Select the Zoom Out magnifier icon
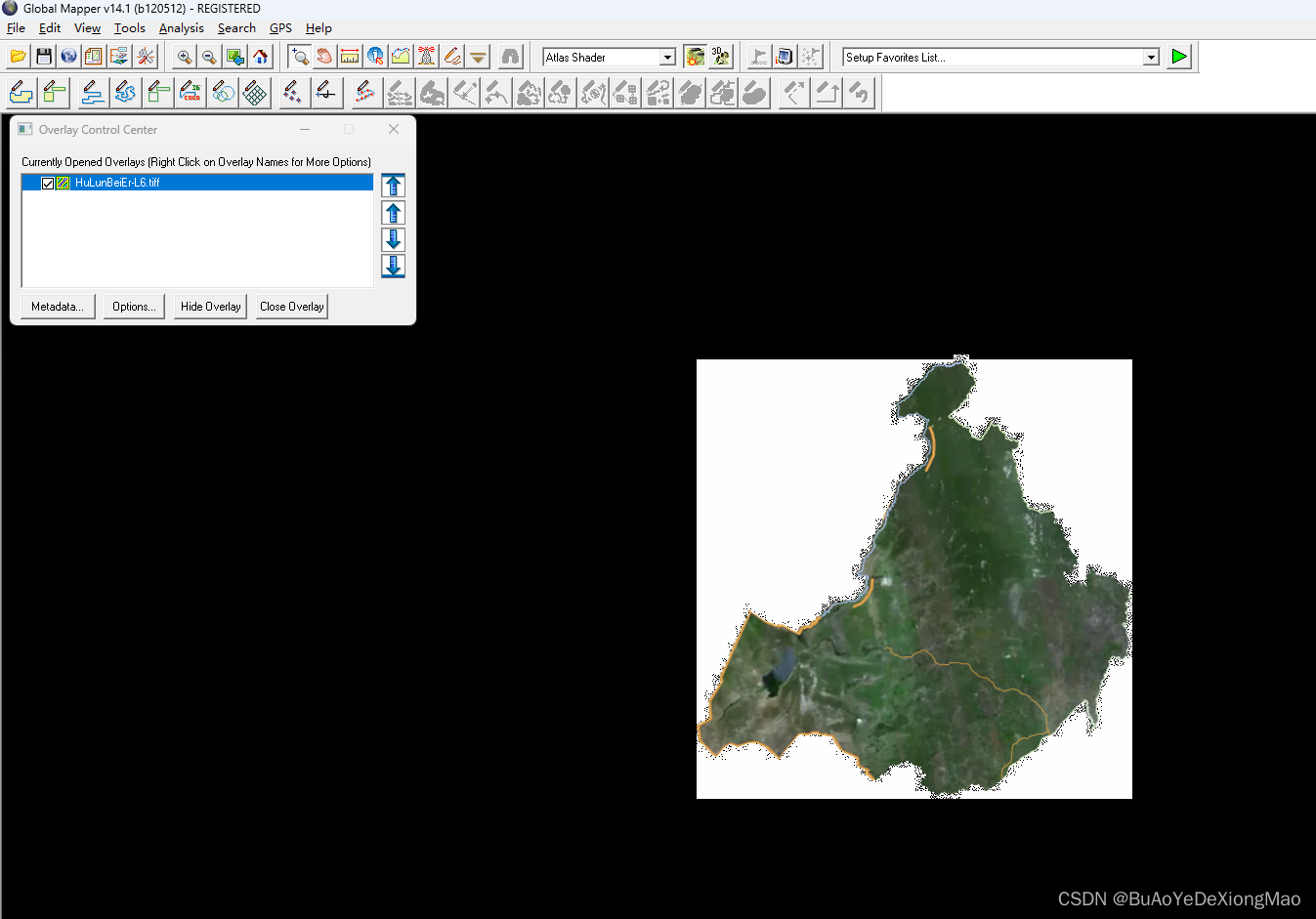Image resolution: width=1316 pixels, height=919 pixels. [209, 57]
